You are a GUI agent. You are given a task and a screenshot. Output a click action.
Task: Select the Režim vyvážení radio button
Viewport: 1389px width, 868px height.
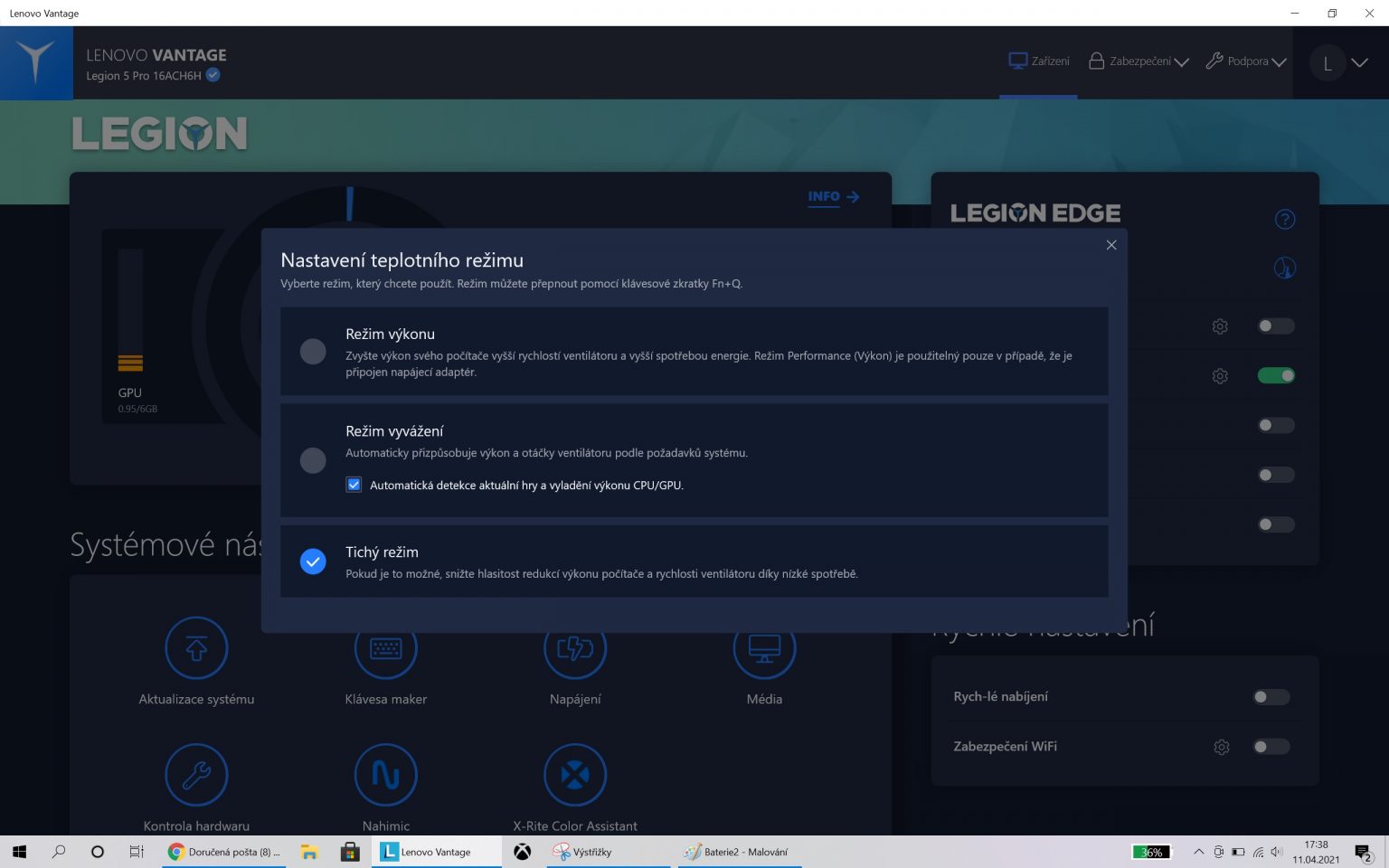click(x=313, y=460)
